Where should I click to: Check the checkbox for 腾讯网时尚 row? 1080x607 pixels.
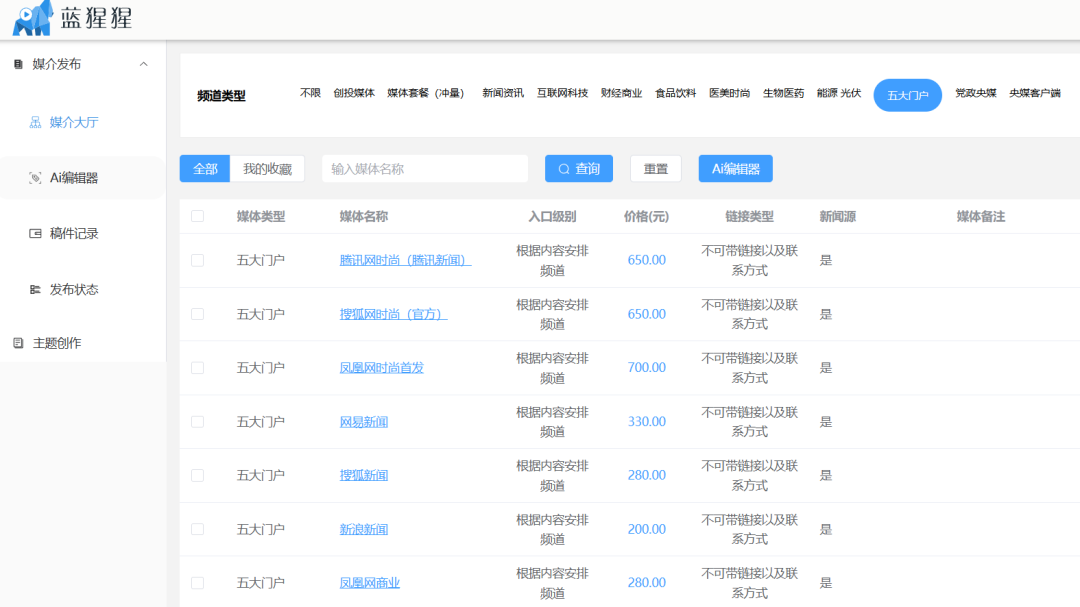[196, 259]
